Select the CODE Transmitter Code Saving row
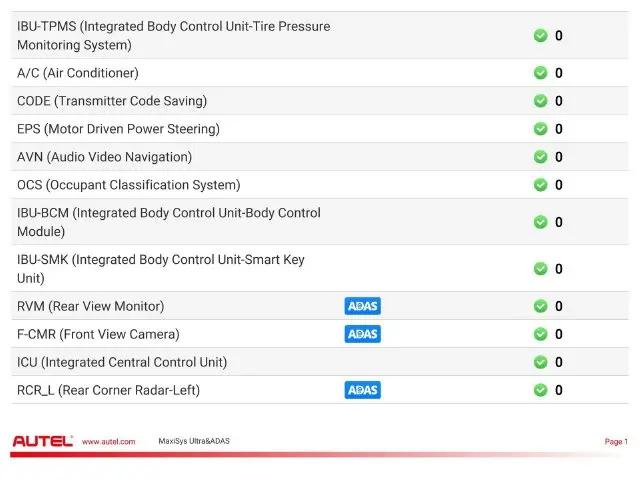 coord(320,101)
